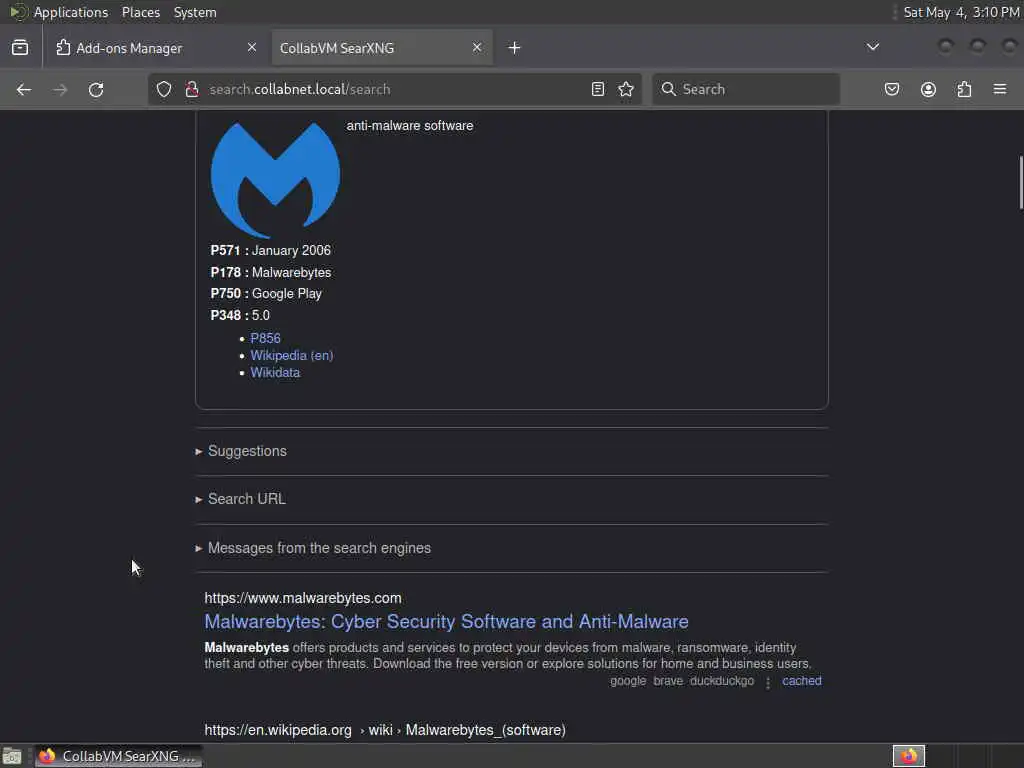This screenshot has height=768, width=1024.
Task: Click the P178 Malwarebytes row
Action: coord(270,272)
